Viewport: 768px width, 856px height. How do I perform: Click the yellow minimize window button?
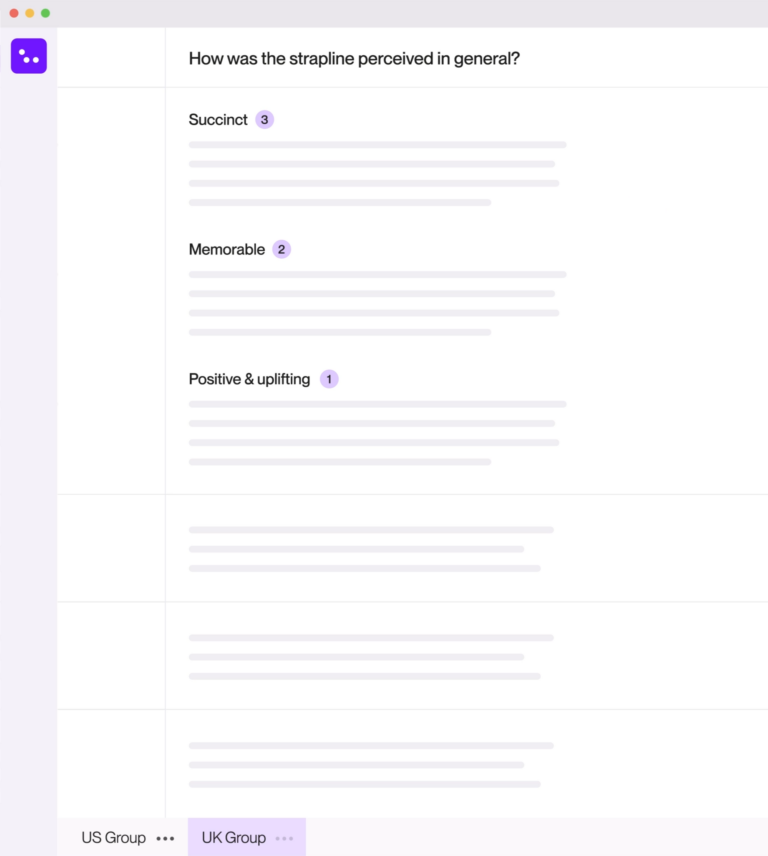click(x=30, y=13)
